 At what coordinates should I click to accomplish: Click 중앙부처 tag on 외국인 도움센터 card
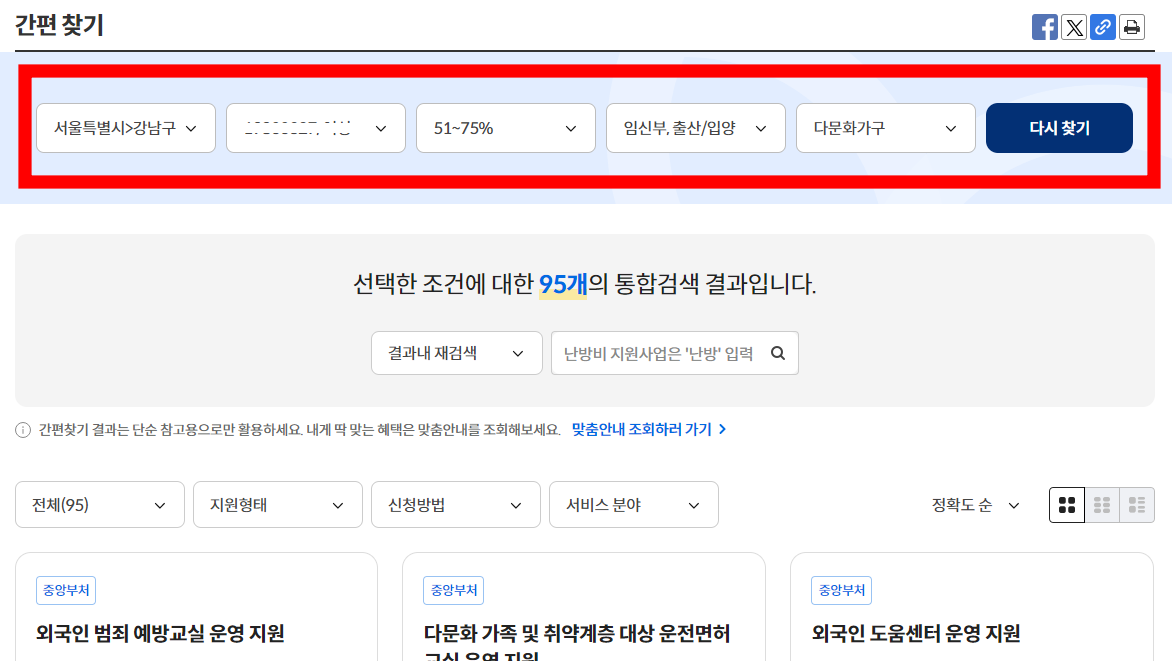coord(841,590)
